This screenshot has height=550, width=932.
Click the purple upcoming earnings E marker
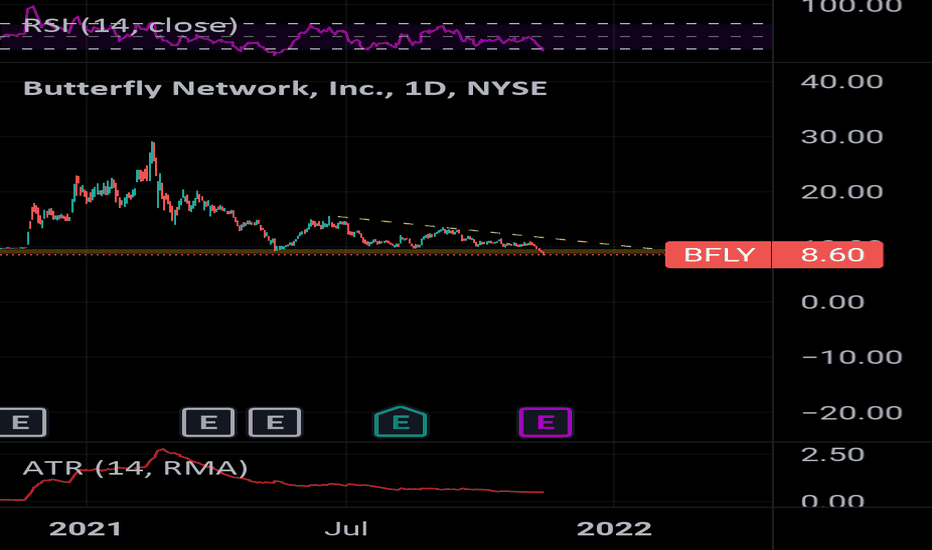tap(545, 422)
